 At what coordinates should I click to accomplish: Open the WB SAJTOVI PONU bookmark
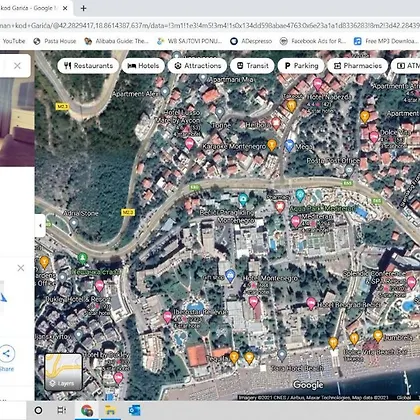pos(189,41)
